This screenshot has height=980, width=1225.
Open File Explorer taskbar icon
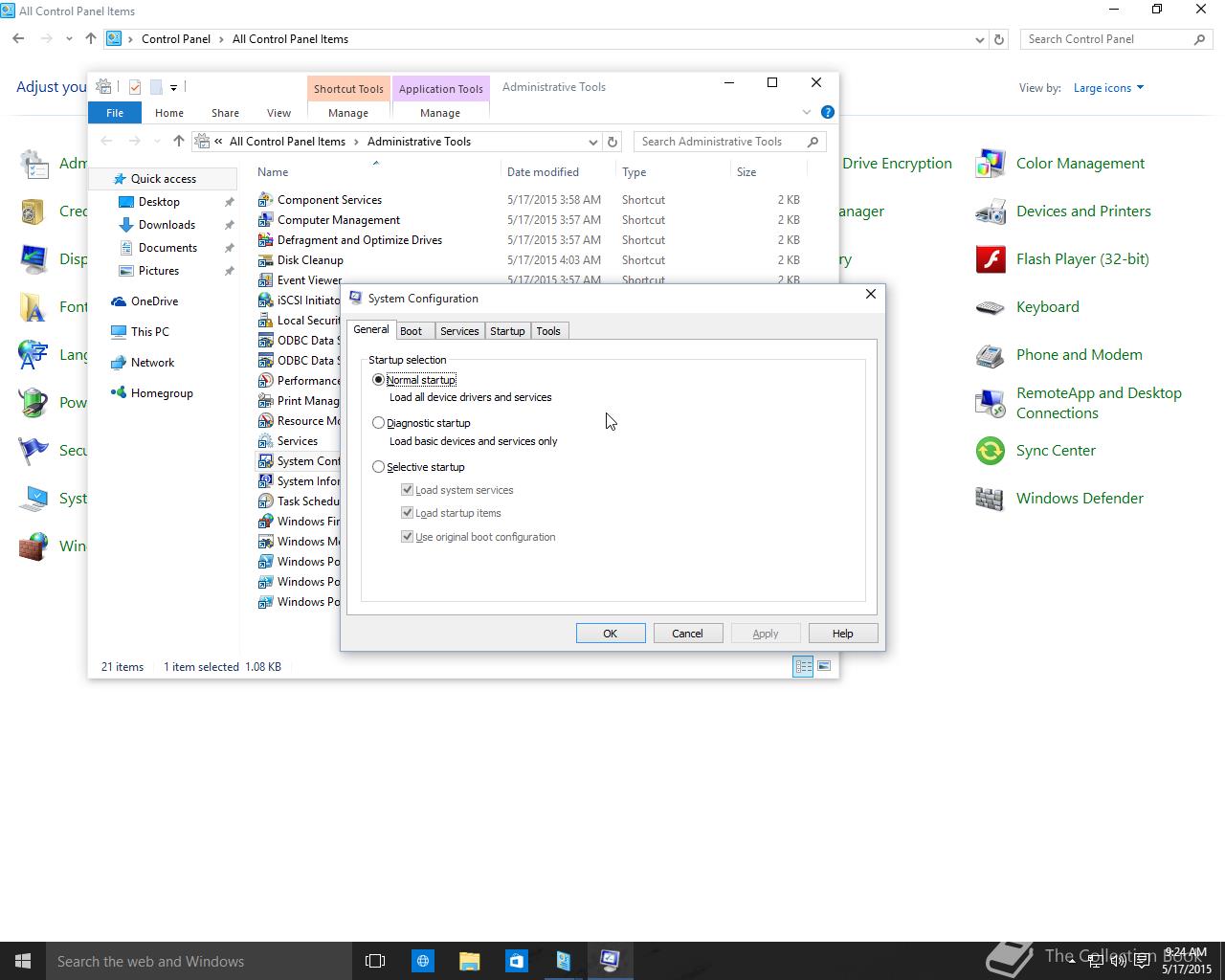click(x=469, y=961)
